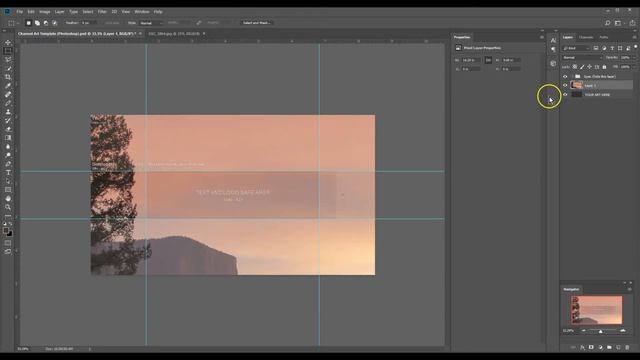The image size is (640, 360).
Task: Open the workspace switcher dropdown
Action: tap(619, 23)
